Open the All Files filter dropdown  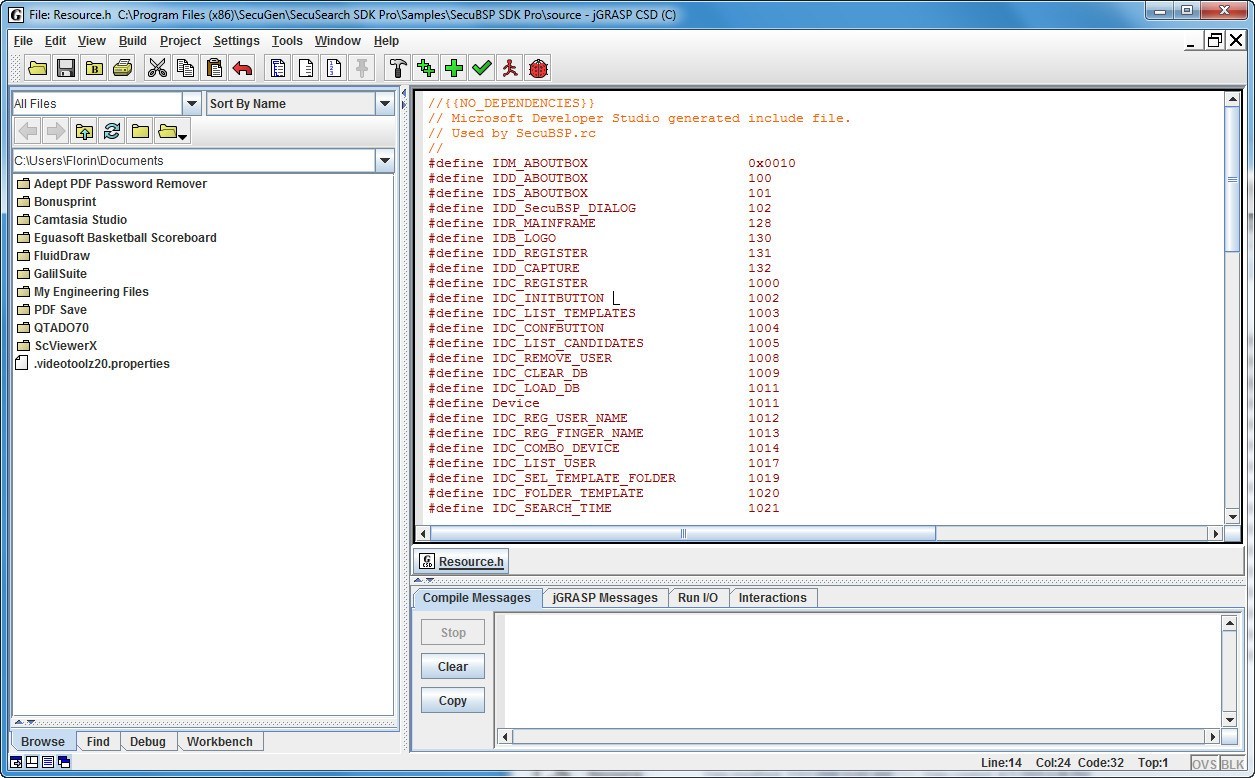[191, 102]
